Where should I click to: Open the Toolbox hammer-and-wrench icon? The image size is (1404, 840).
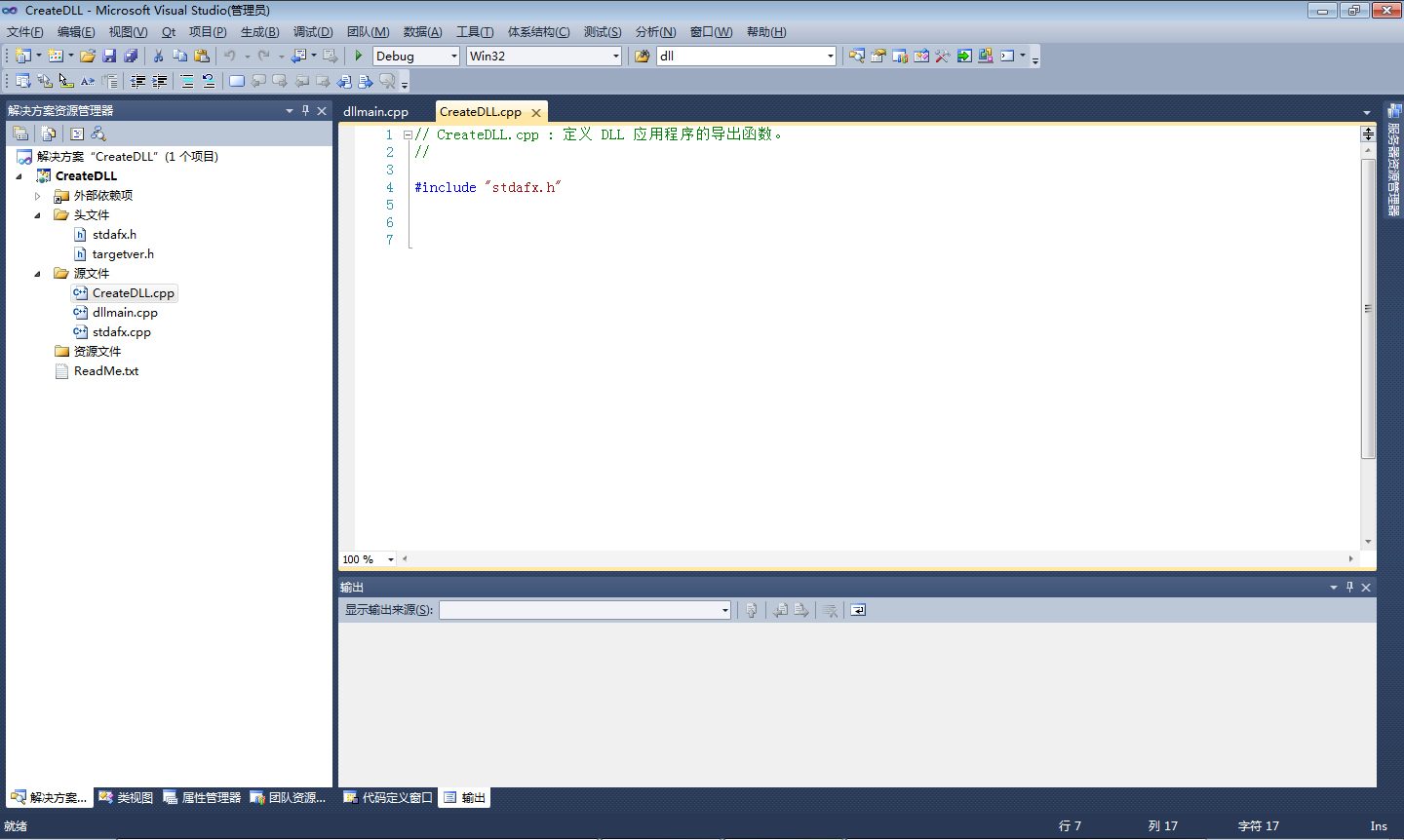(943, 56)
